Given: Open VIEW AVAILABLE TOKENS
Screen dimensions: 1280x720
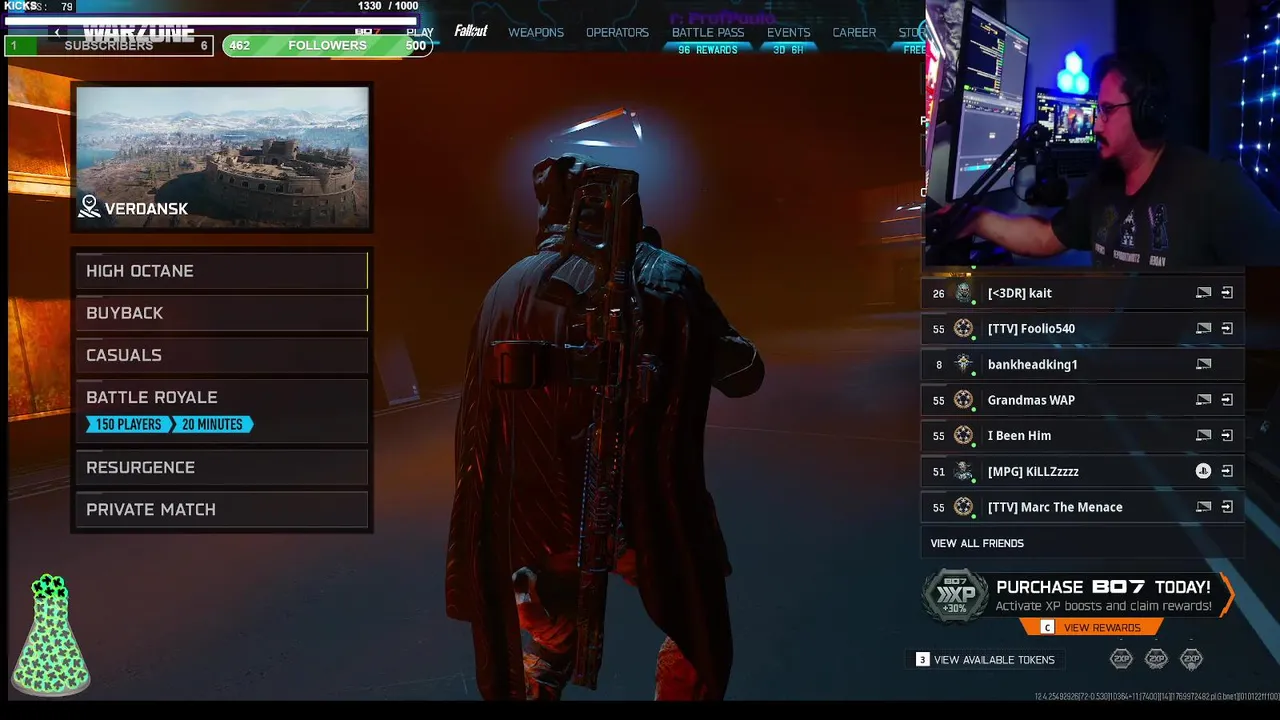Looking at the screenshot, I should tap(985, 659).
